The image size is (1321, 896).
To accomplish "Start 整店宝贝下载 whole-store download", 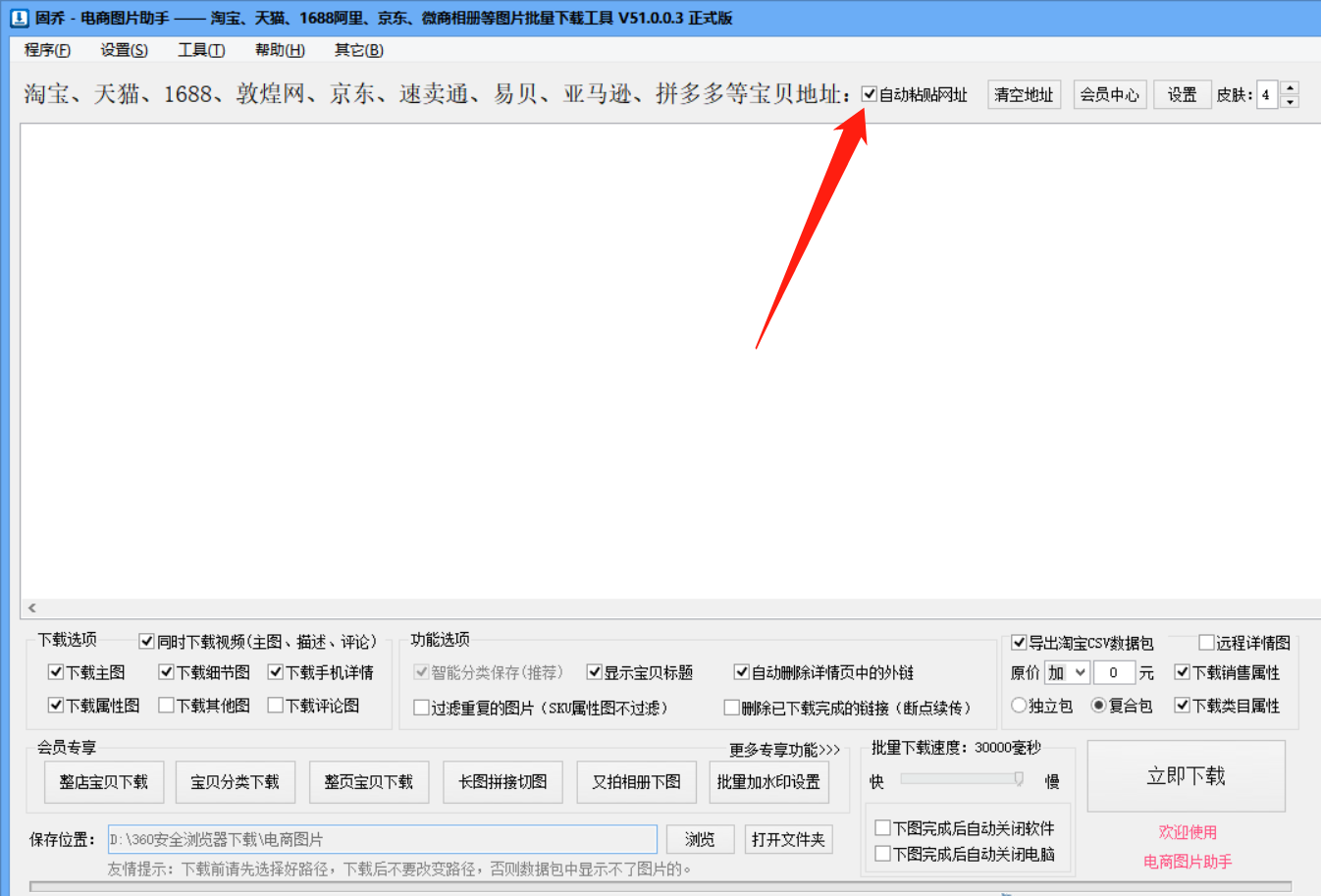I will (104, 781).
